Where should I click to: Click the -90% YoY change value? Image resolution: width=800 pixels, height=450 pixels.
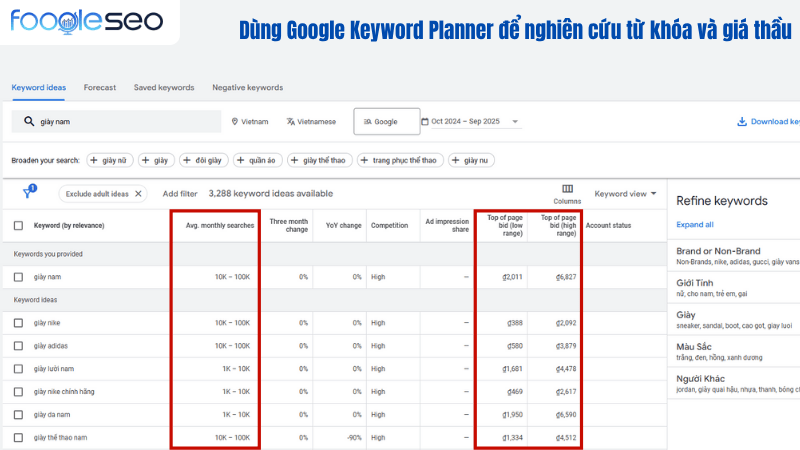click(x=354, y=438)
